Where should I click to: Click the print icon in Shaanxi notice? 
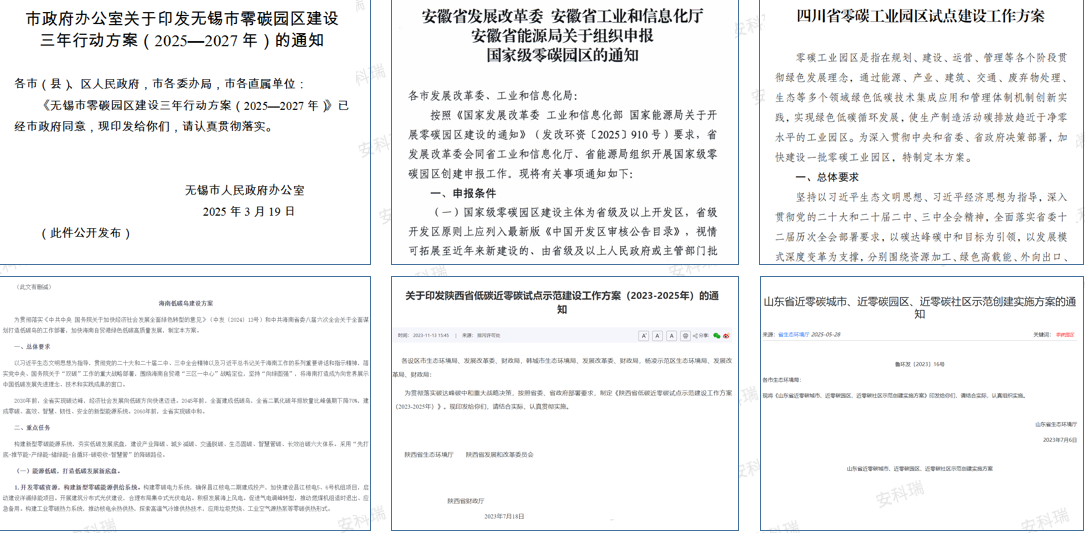point(687,336)
